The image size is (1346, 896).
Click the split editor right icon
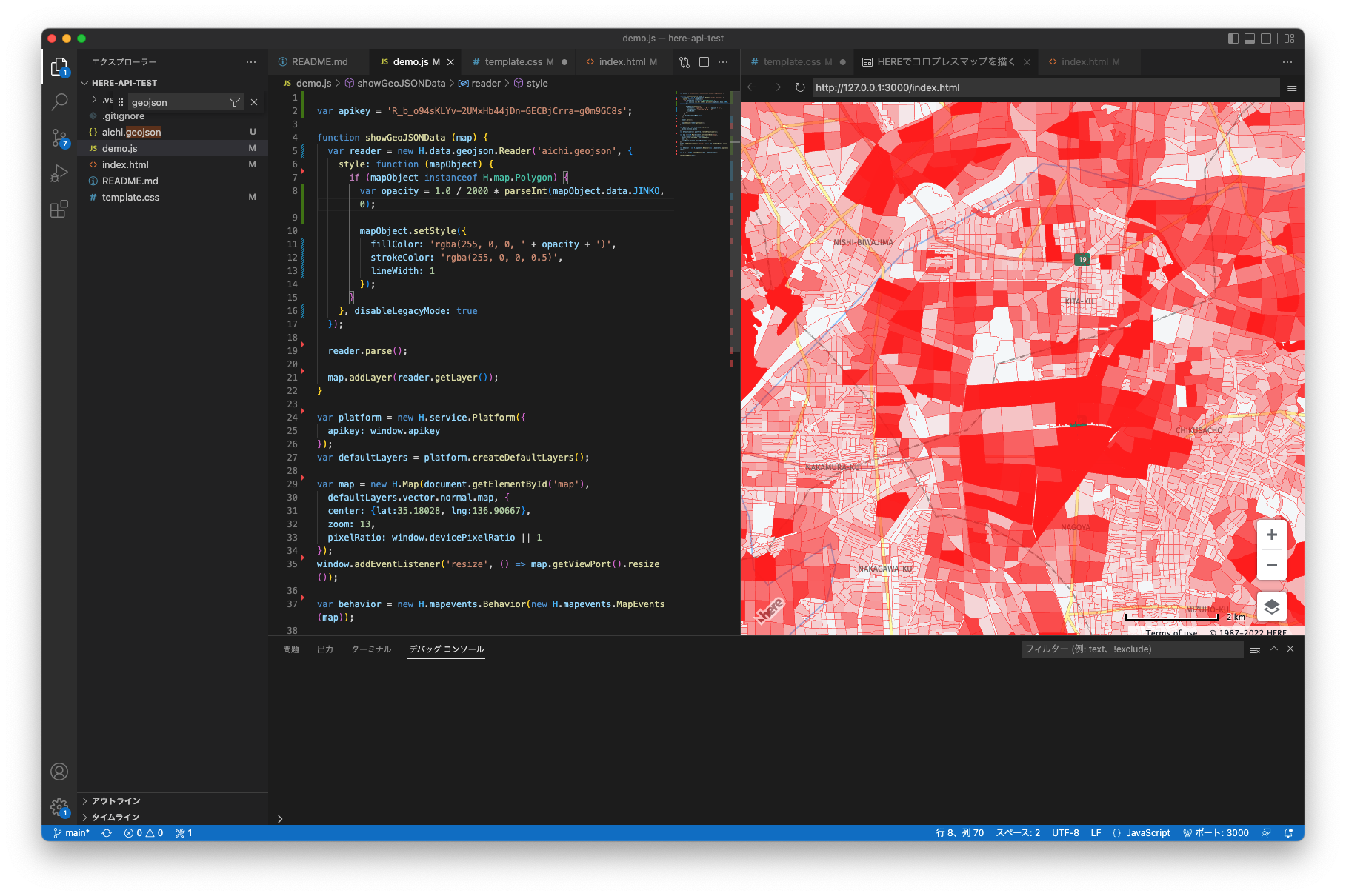pos(704,62)
